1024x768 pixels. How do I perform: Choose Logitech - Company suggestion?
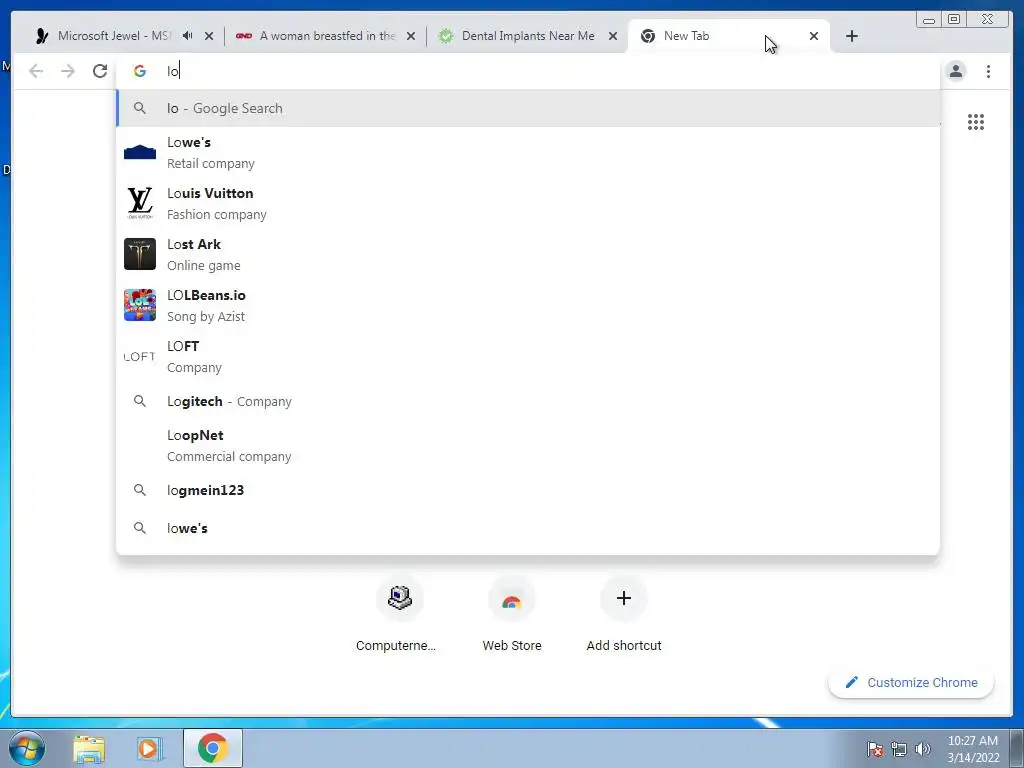click(528, 401)
